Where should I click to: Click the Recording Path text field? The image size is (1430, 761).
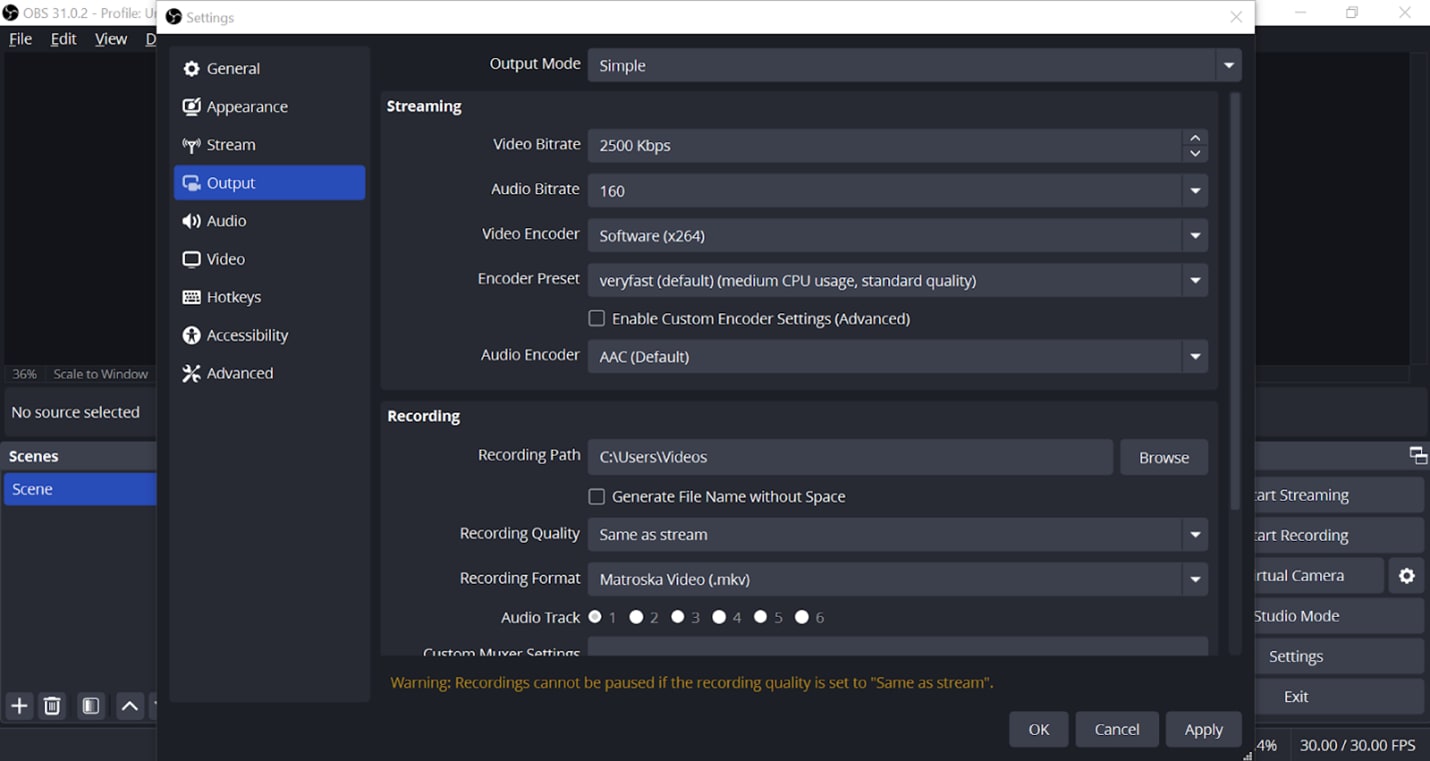point(850,457)
